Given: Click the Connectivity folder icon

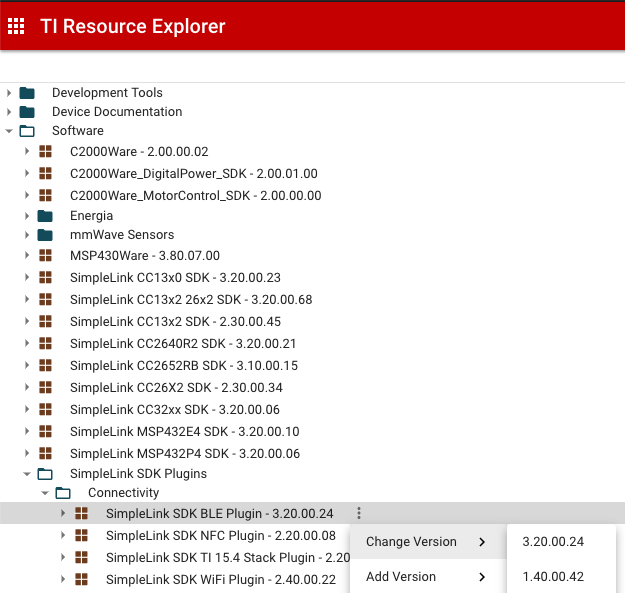Looking at the screenshot, I should pyautogui.click(x=63, y=493).
